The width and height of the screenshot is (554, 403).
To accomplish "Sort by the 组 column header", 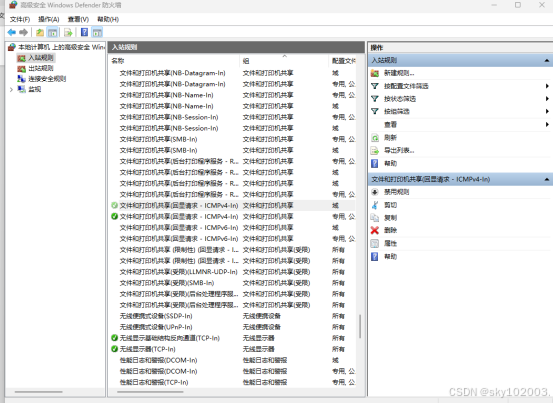I will coord(284,61).
